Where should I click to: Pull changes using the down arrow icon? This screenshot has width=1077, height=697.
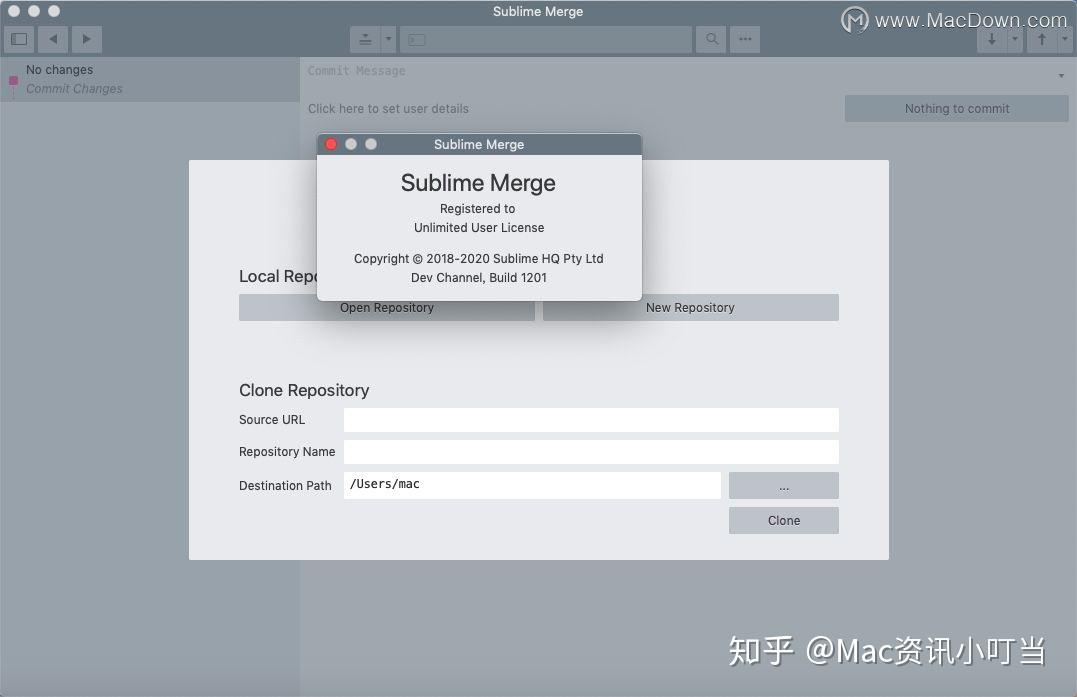tap(990, 39)
